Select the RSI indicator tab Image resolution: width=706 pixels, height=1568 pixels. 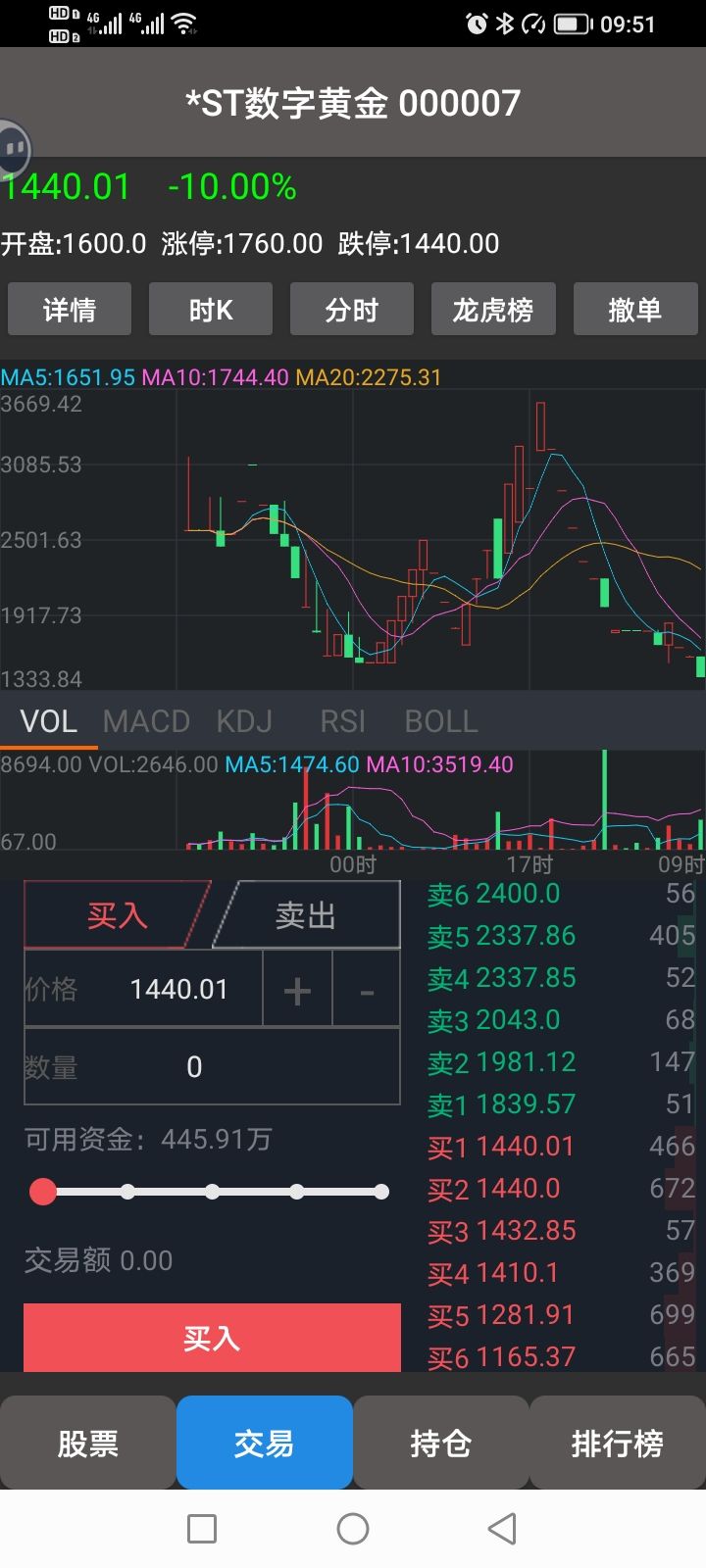(342, 721)
